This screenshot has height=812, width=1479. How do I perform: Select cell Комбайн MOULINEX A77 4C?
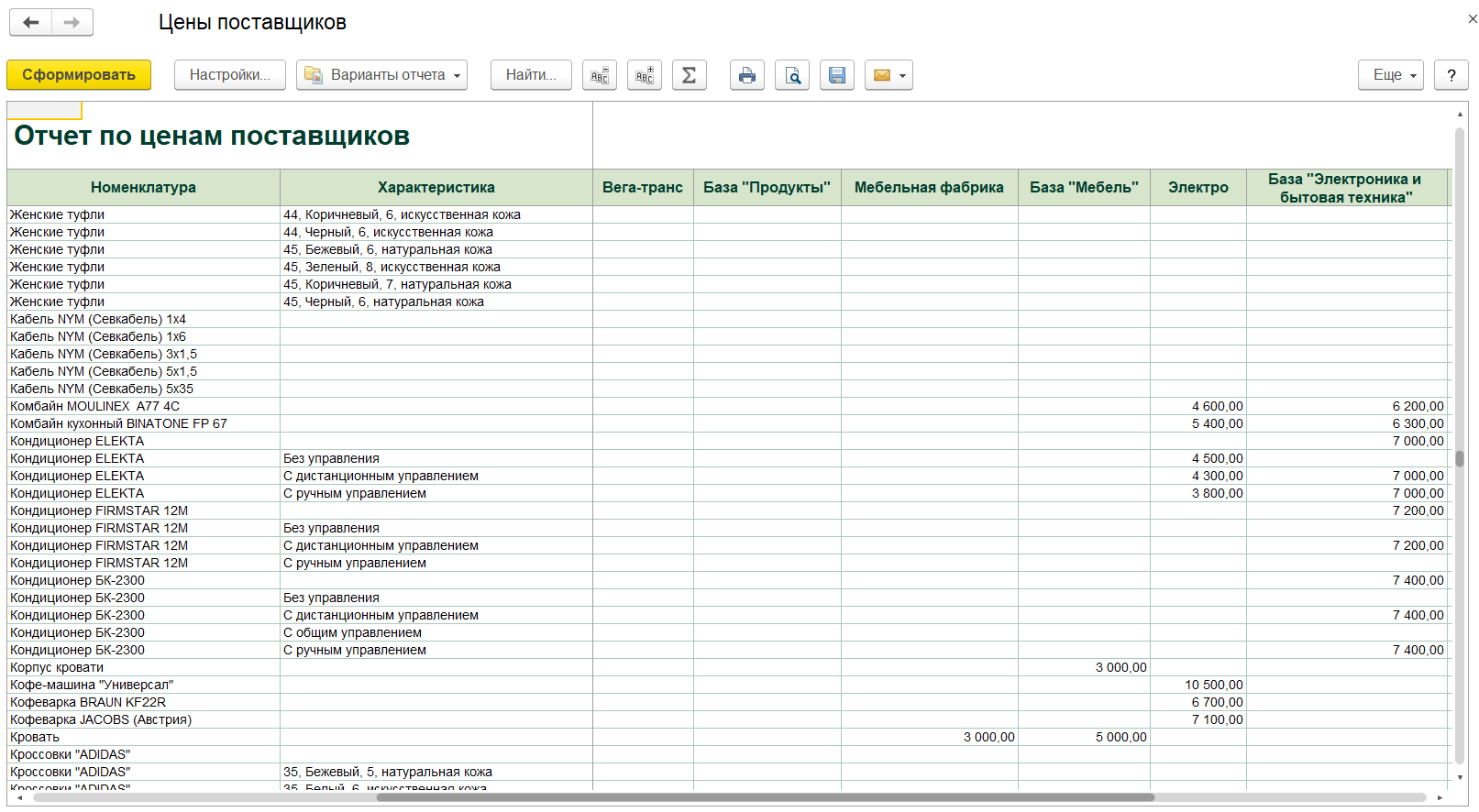point(143,407)
